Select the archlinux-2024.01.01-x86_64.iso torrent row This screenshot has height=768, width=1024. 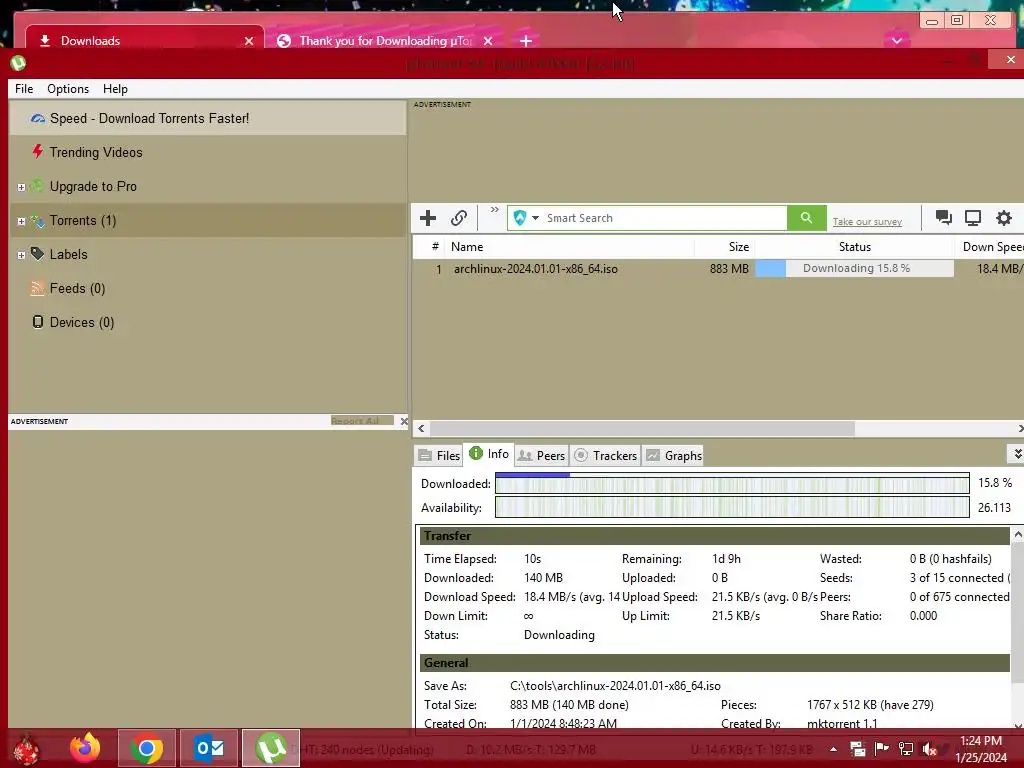point(718,268)
